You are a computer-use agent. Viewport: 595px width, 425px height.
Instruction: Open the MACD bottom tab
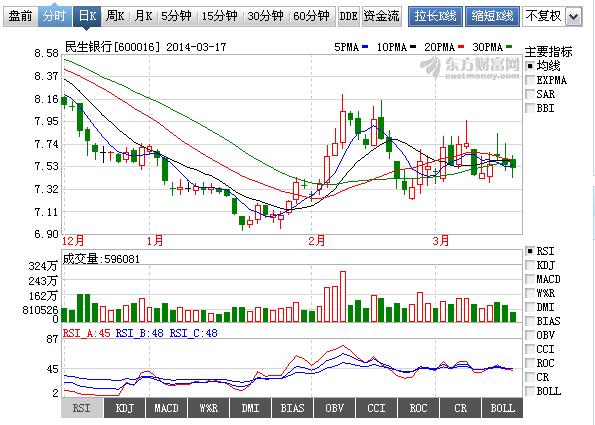[166, 408]
